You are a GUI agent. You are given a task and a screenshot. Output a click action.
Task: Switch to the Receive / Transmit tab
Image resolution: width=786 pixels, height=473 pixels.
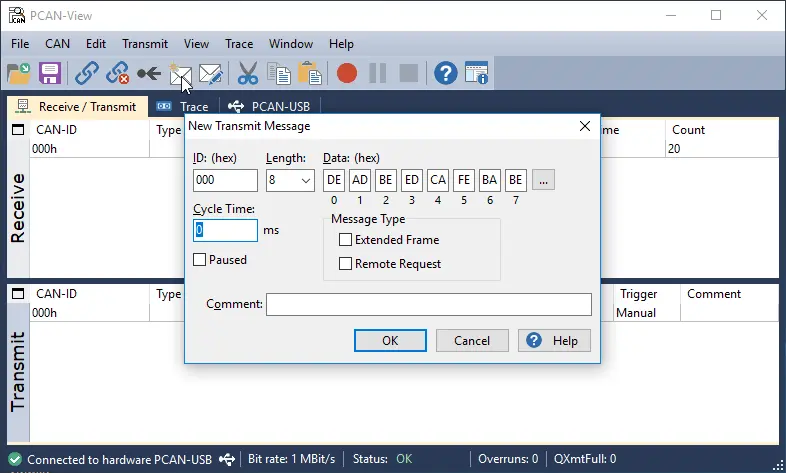tap(77, 107)
